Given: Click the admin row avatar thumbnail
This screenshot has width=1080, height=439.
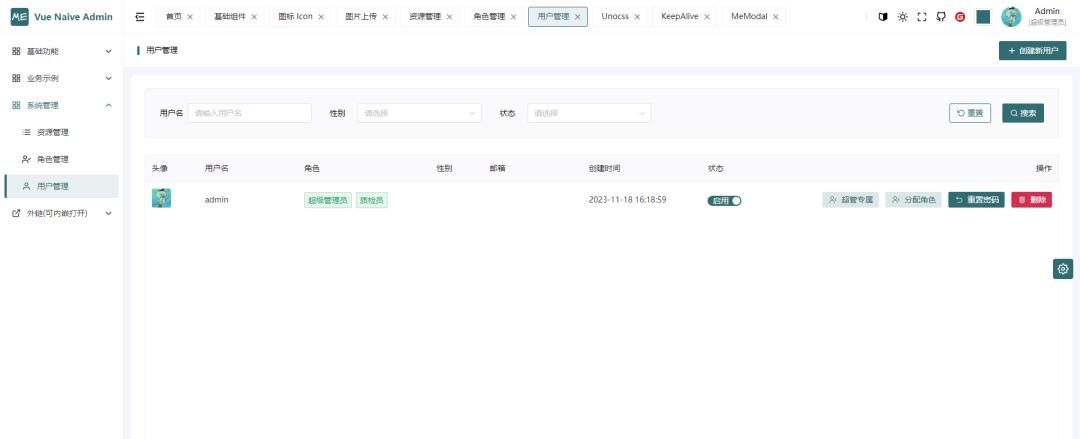Looking at the screenshot, I should tap(162, 198).
